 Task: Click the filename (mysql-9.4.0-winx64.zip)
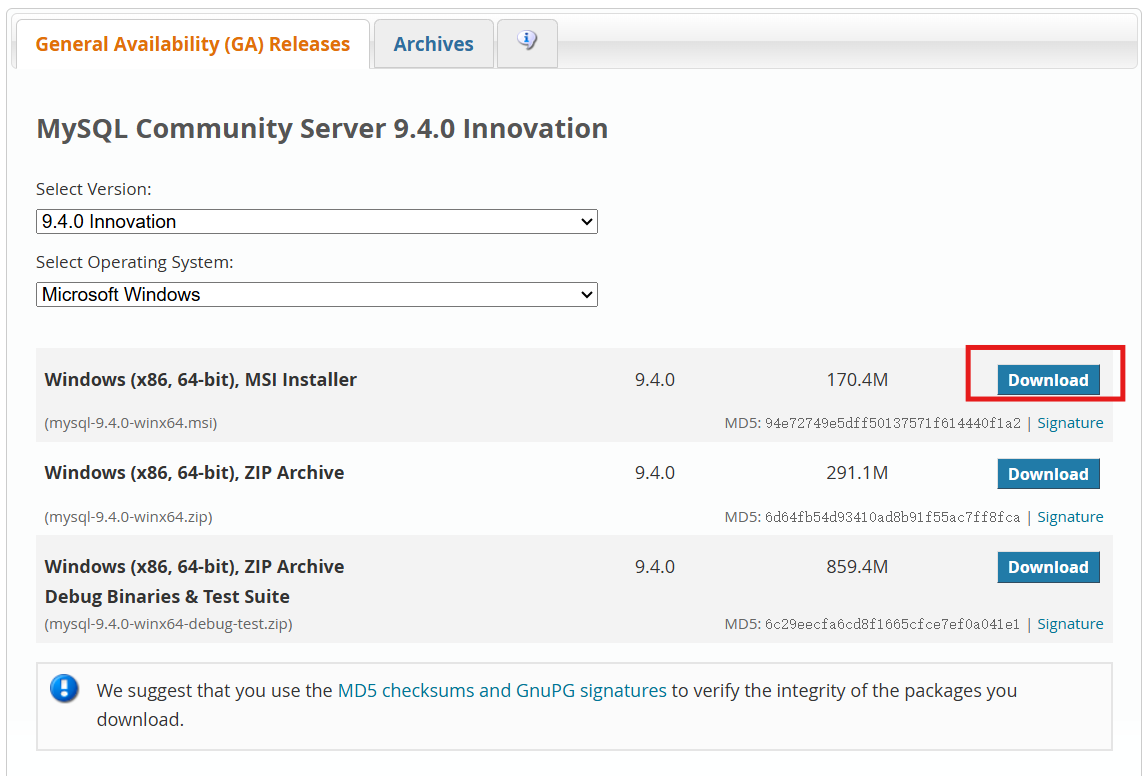(129, 517)
